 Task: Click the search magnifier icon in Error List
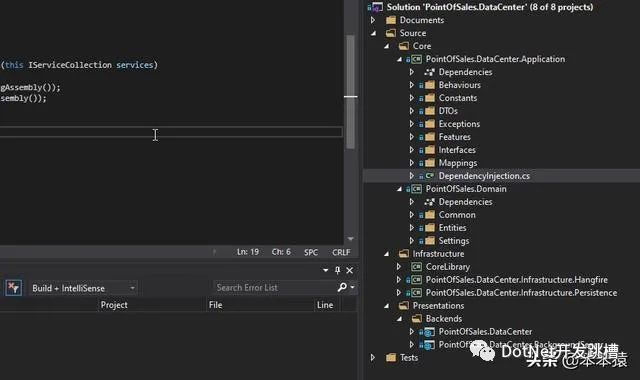(342, 287)
